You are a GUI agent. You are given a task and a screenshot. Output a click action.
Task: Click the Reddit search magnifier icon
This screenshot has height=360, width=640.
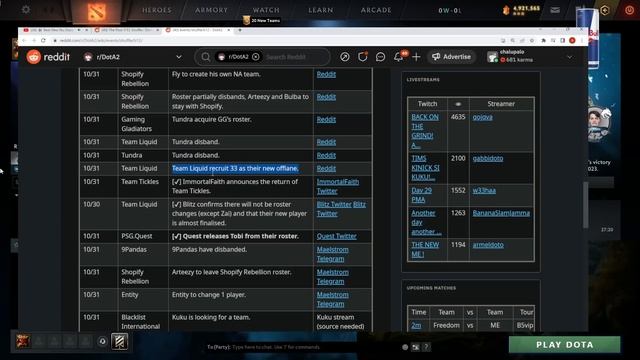pos(206,57)
